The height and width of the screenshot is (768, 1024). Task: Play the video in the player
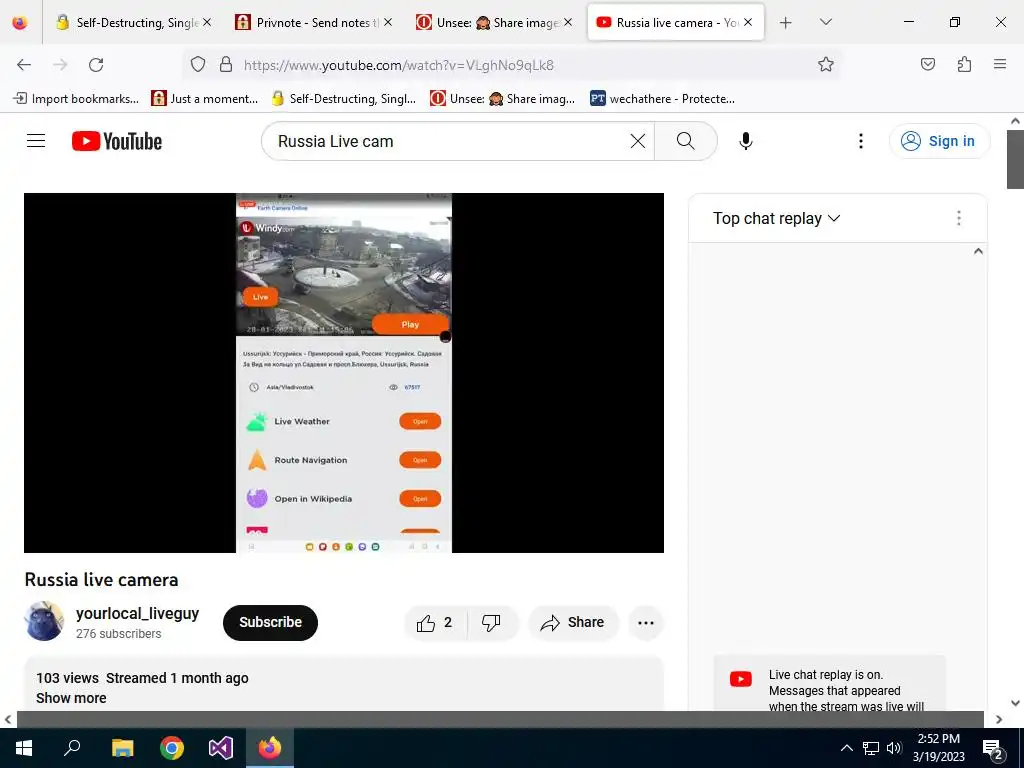[x=344, y=372]
